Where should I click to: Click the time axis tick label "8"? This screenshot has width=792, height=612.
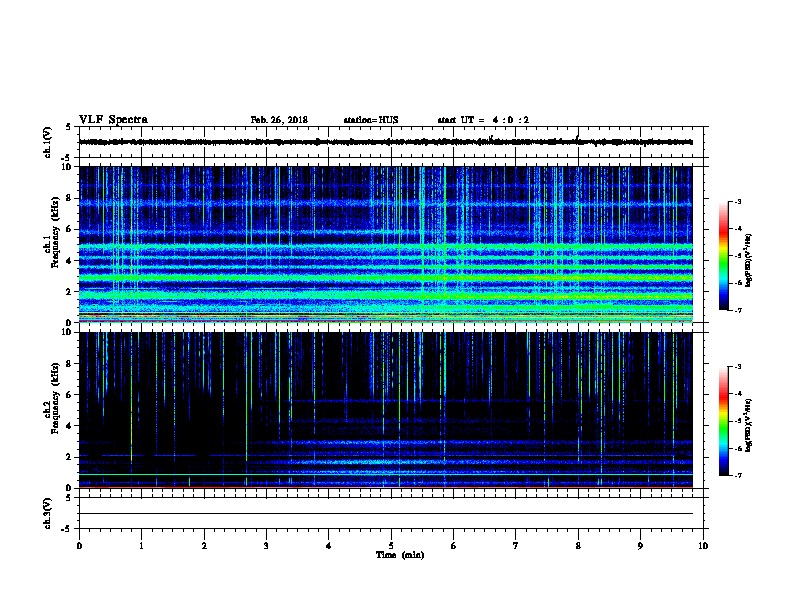pyautogui.click(x=578, y=546)
